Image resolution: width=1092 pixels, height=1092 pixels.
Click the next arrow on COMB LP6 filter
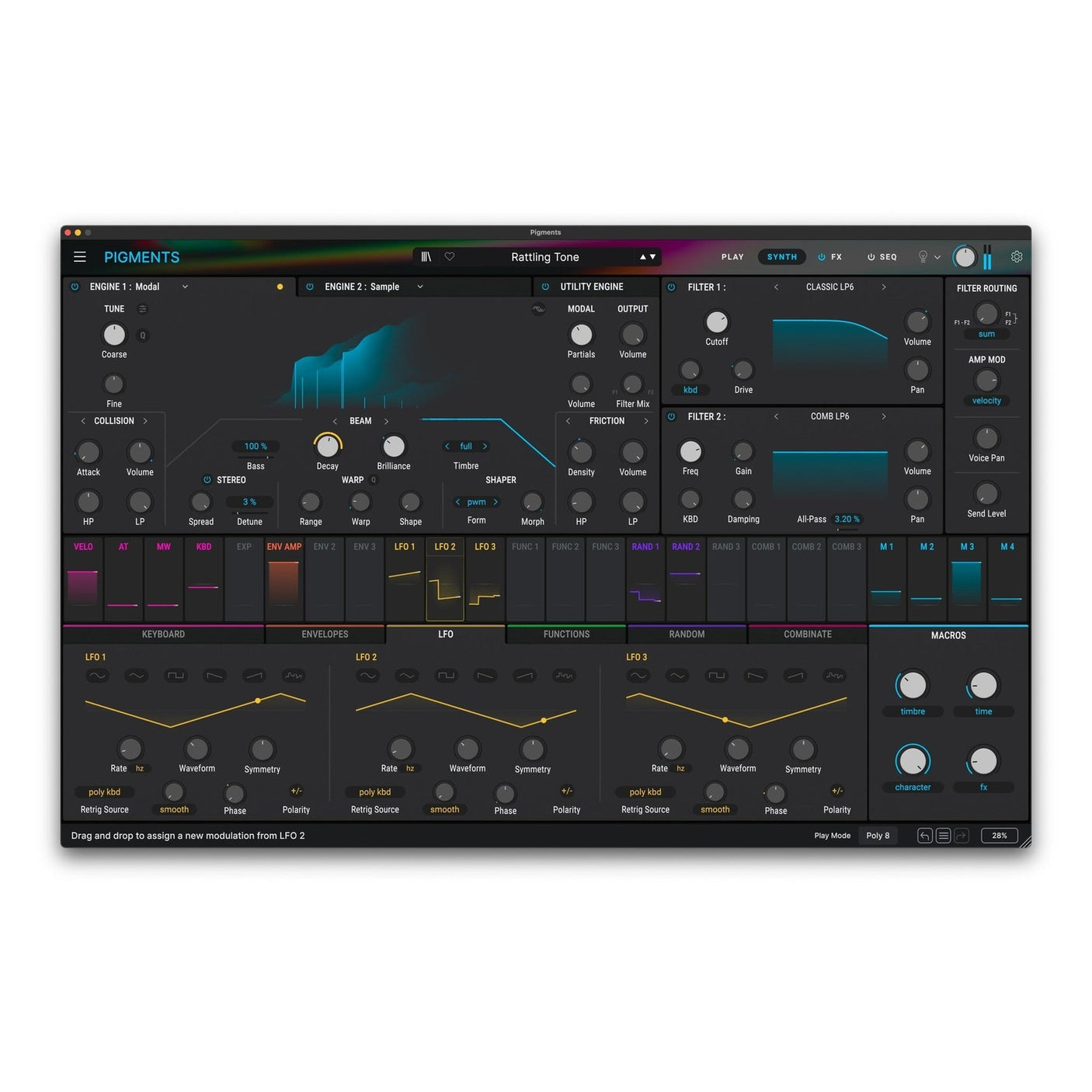click(x=884, y=416)
